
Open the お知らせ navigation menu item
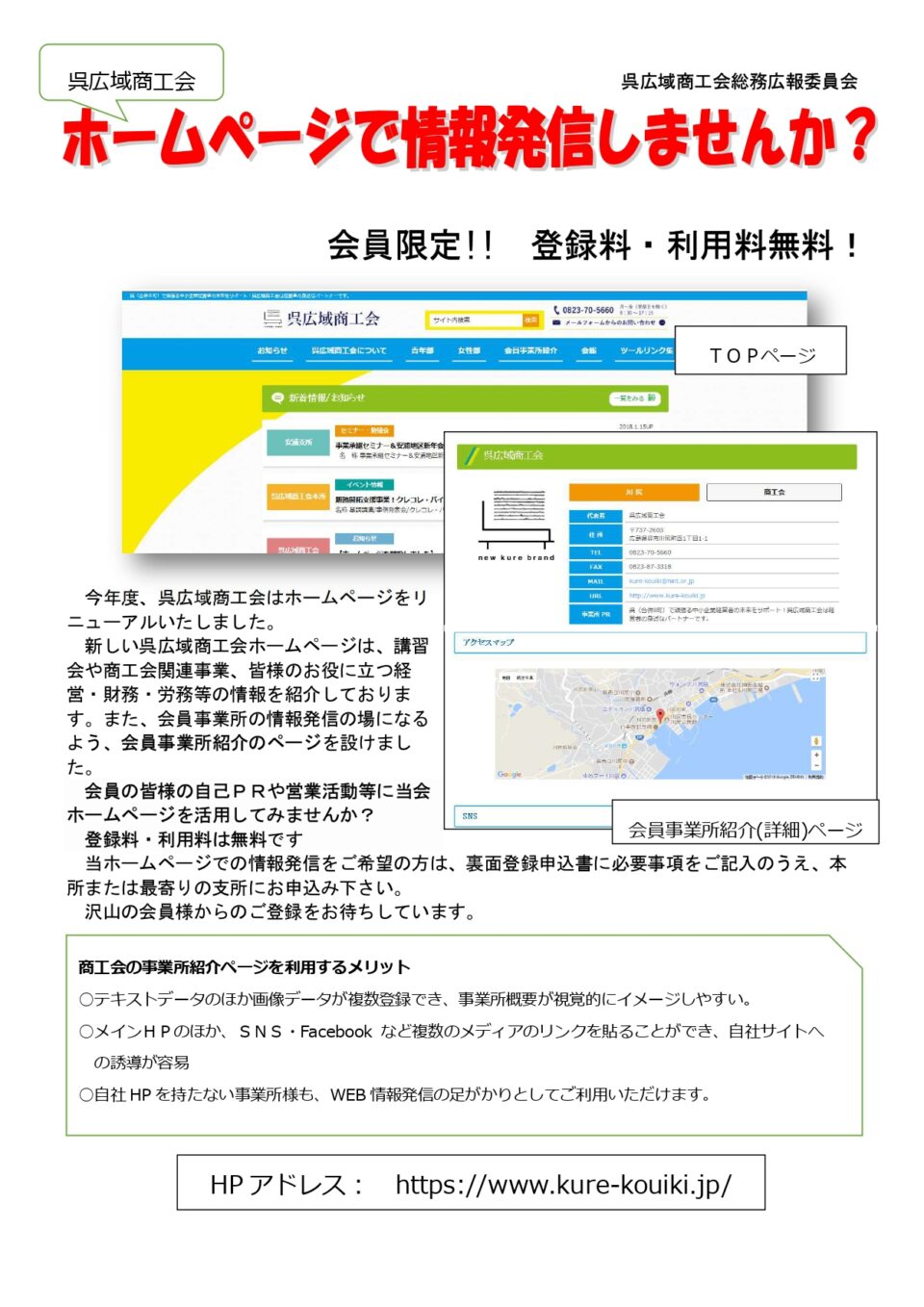pos(272,351)
